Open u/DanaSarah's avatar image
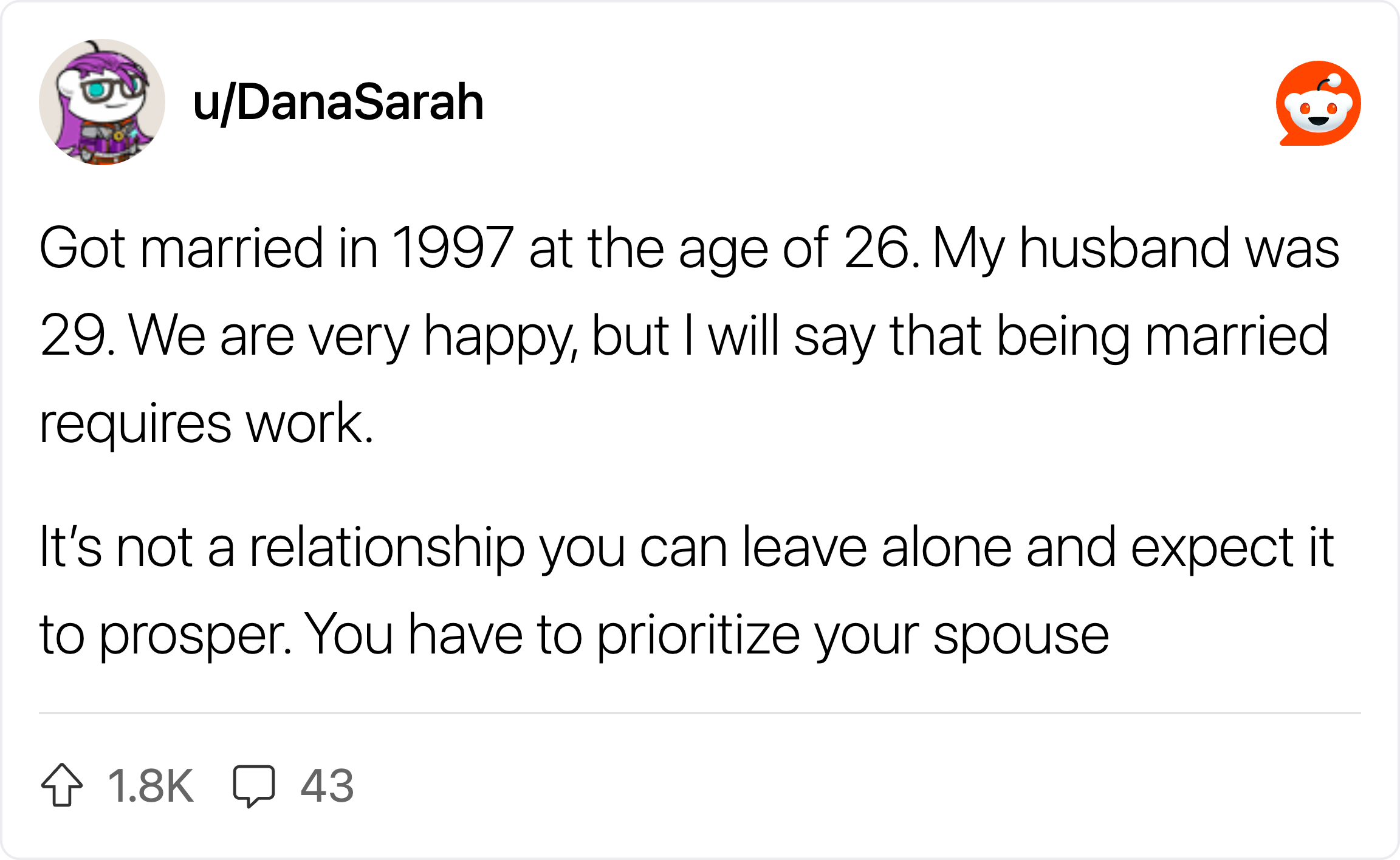 [102, 102]
